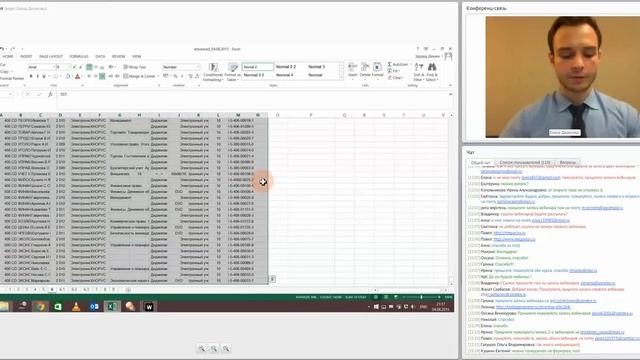Screen dimensions: 640x360
Task: Click the Format cells icon
Action: pos(378,67)
